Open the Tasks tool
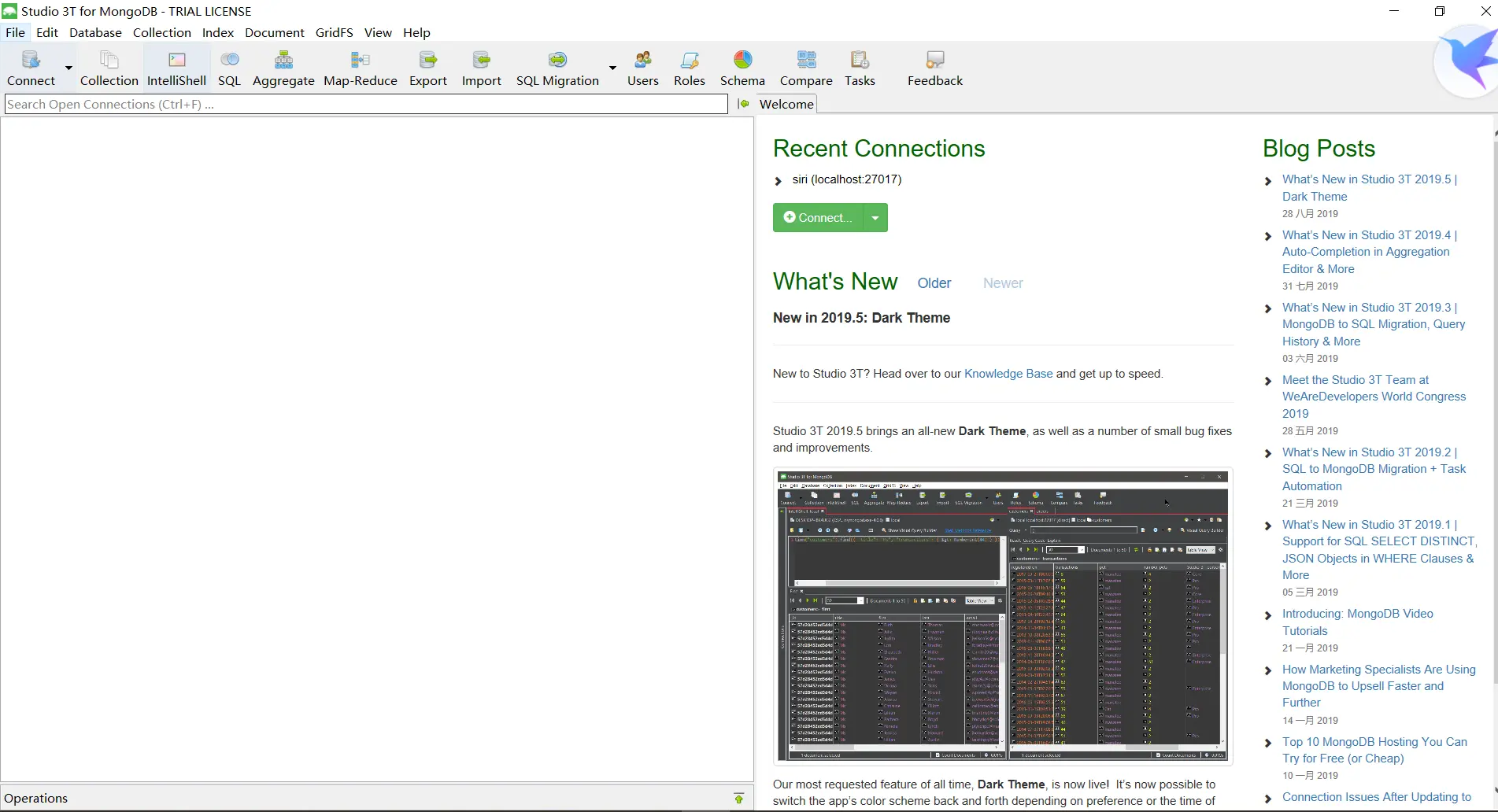1498x812 pixels. [860, 68]
